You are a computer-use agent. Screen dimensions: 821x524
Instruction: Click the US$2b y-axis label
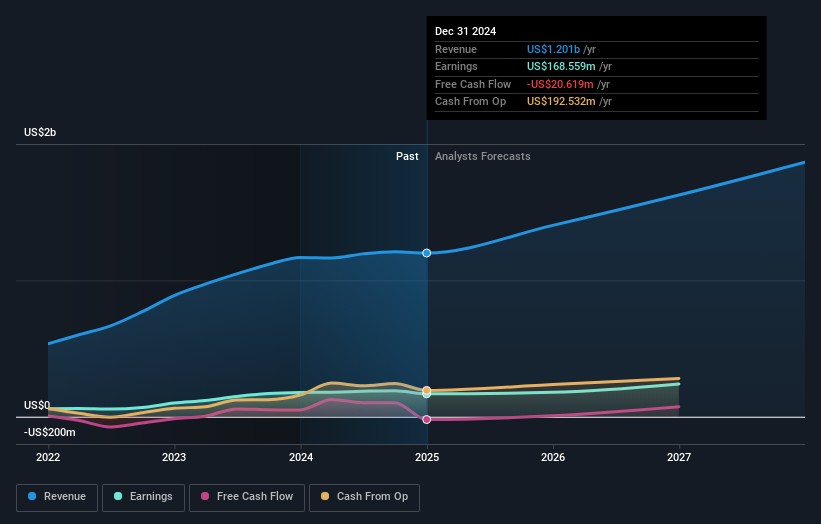click(41, 133)
